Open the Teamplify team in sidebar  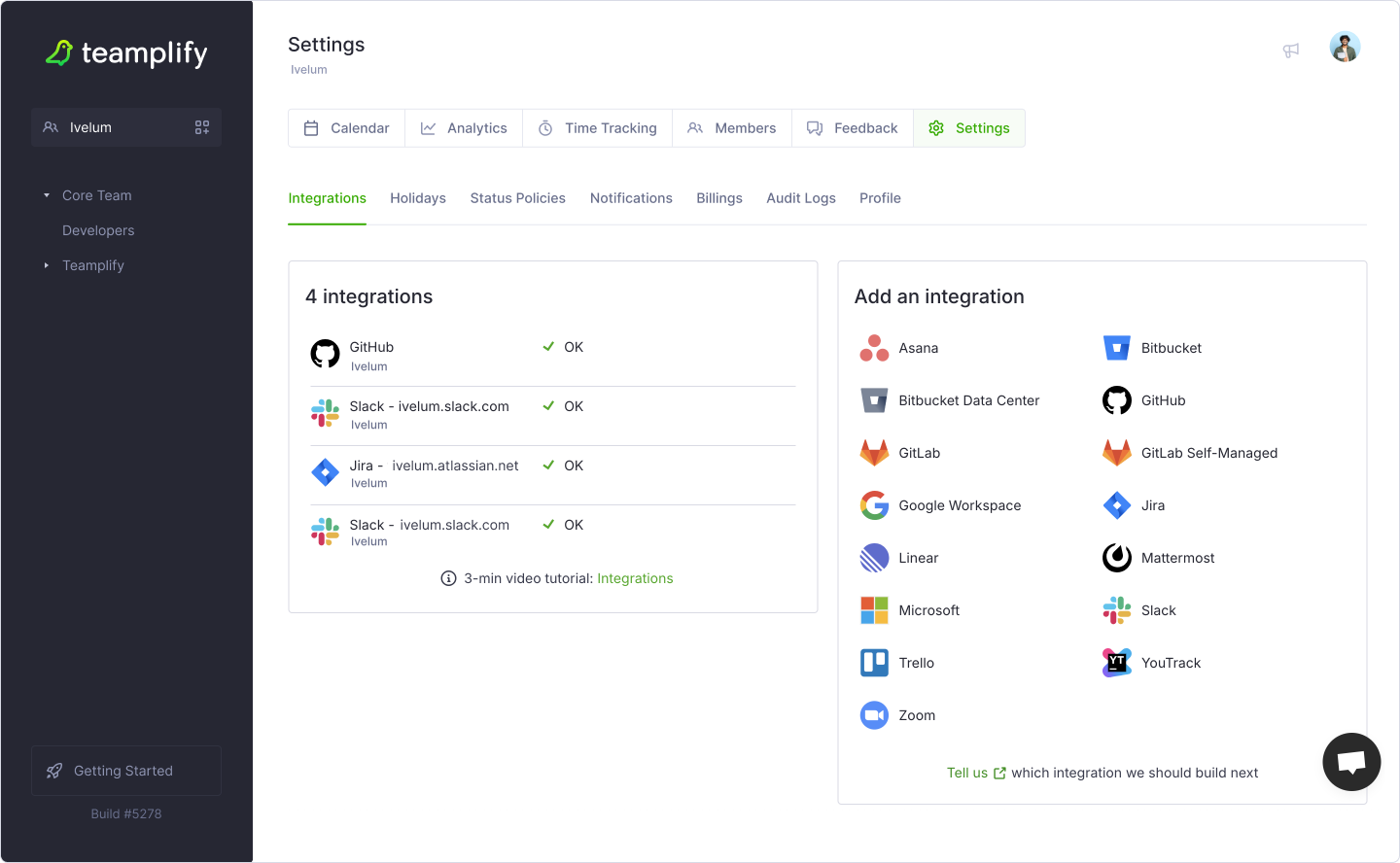(x=93, y=265)
